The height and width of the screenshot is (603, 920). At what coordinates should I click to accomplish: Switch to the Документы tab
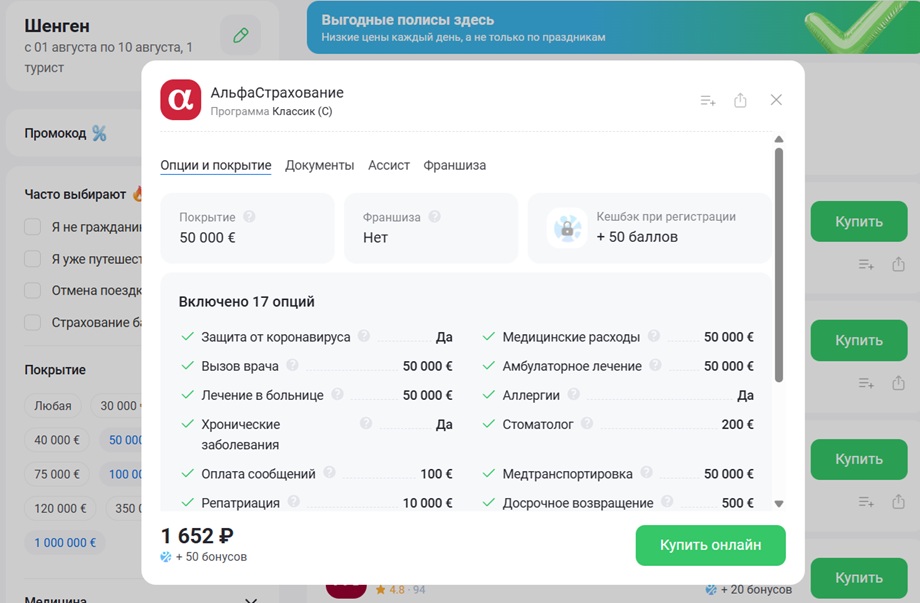tap(320, 165)
